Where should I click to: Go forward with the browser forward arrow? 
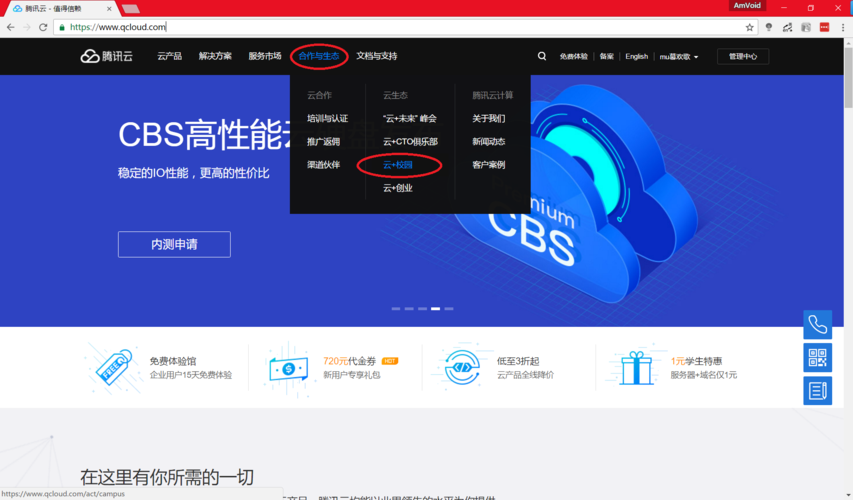(x=27, y=27)
